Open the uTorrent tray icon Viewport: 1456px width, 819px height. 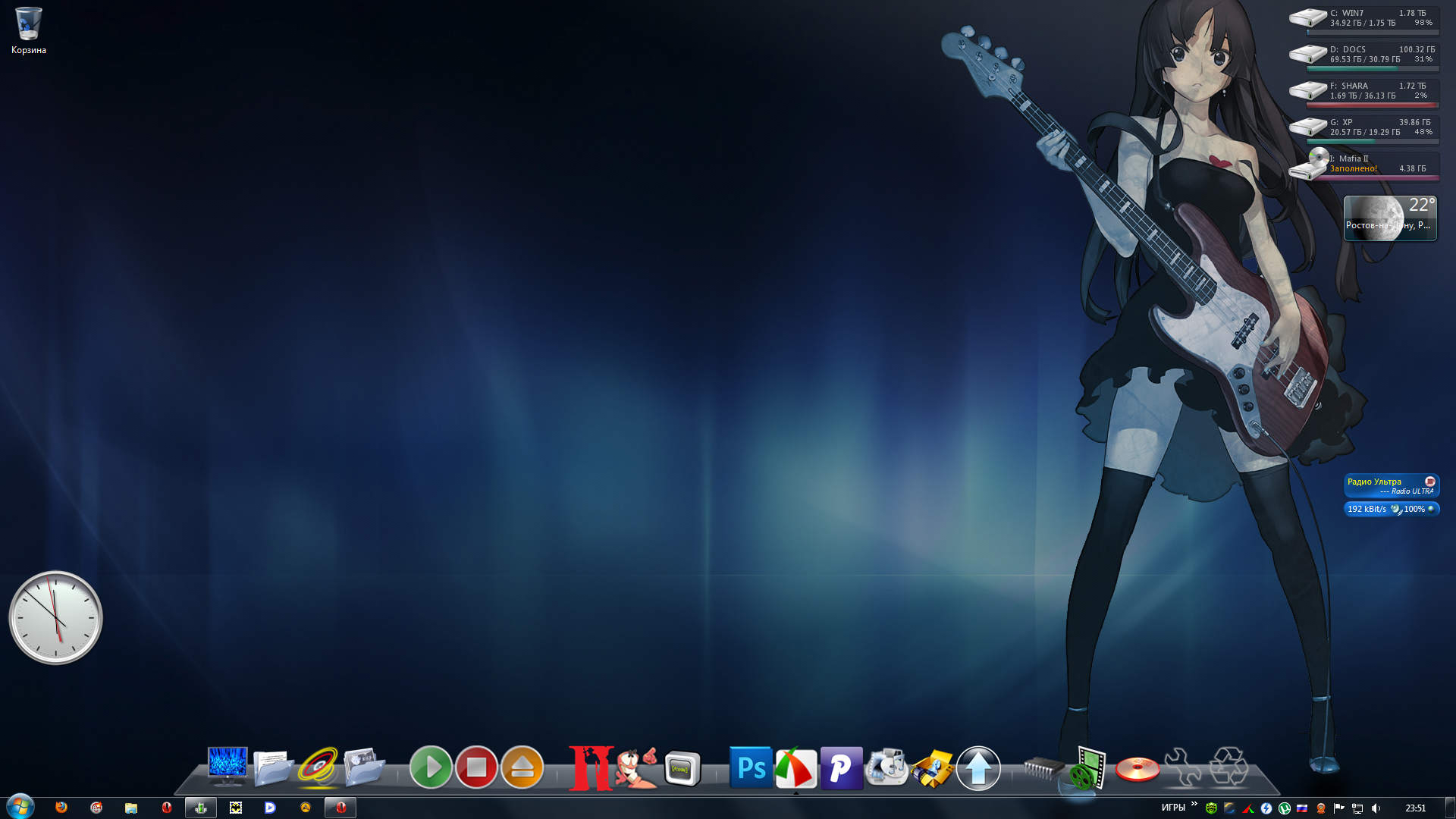1285,808
